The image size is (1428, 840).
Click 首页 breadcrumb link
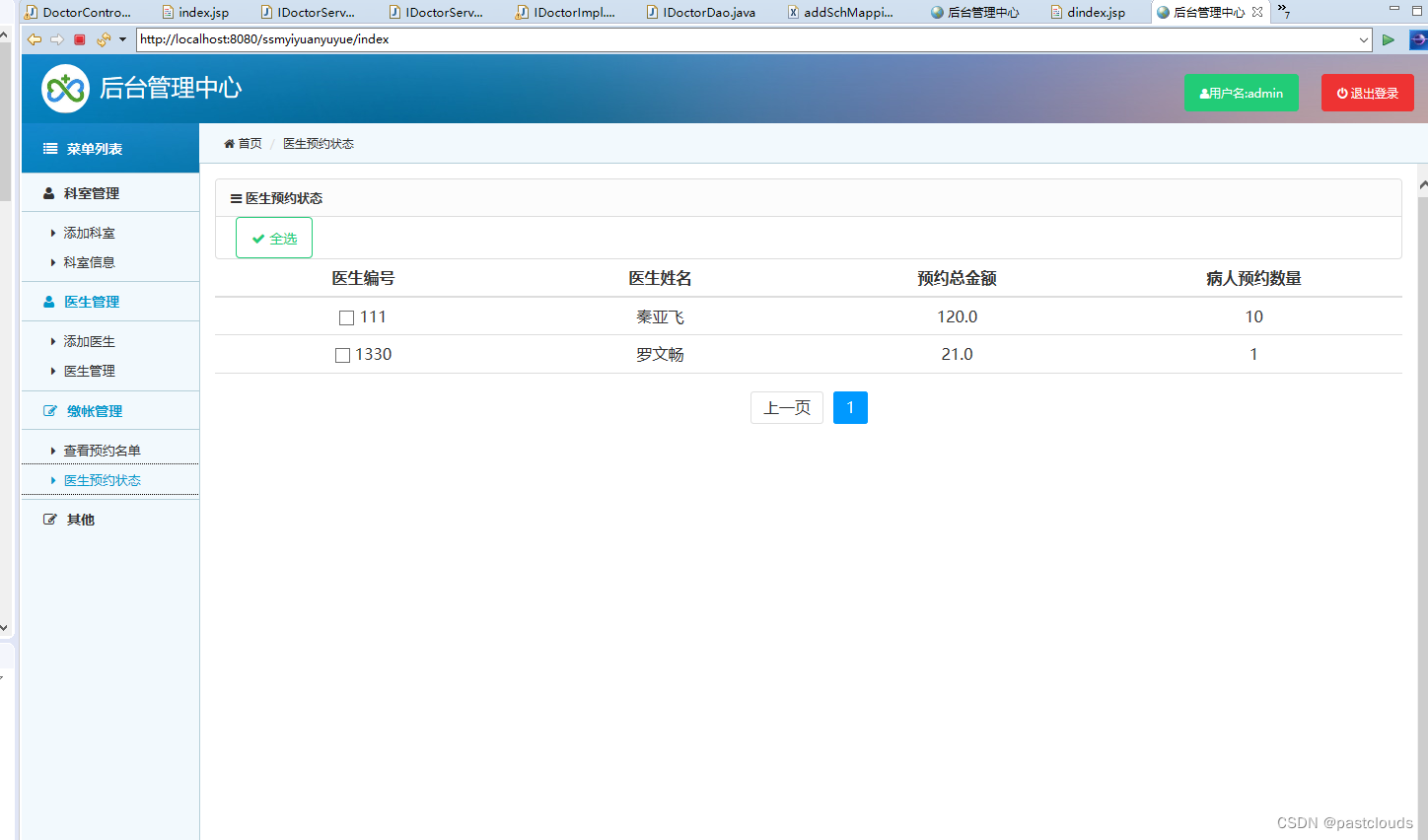[250, 144]
